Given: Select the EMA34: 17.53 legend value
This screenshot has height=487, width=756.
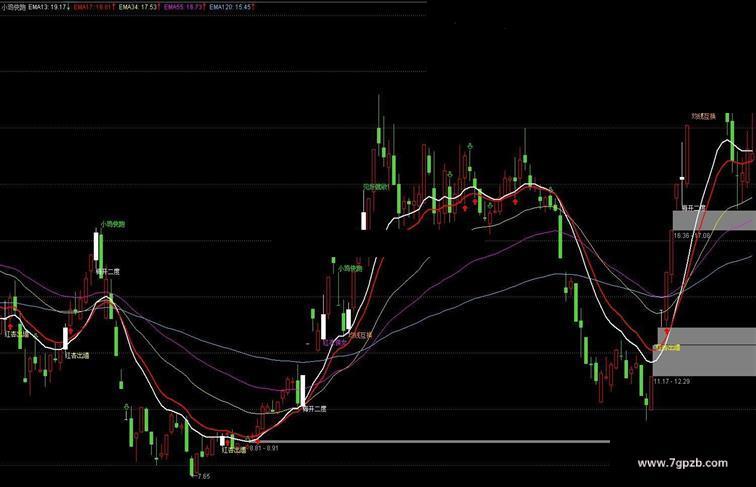Looking at the screenshot, I should coord(138,7).
